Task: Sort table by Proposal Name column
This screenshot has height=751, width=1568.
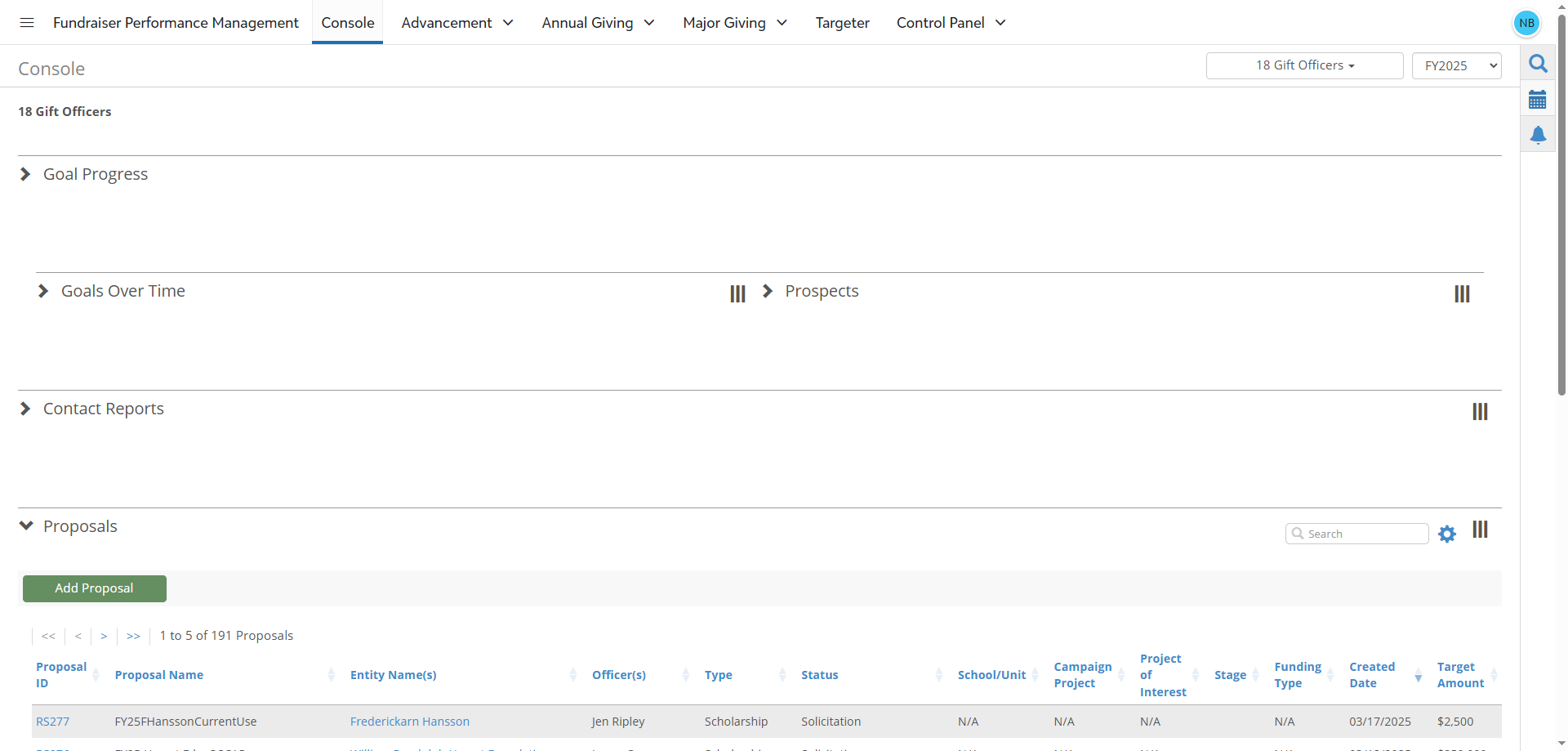Action: point(225,675)
